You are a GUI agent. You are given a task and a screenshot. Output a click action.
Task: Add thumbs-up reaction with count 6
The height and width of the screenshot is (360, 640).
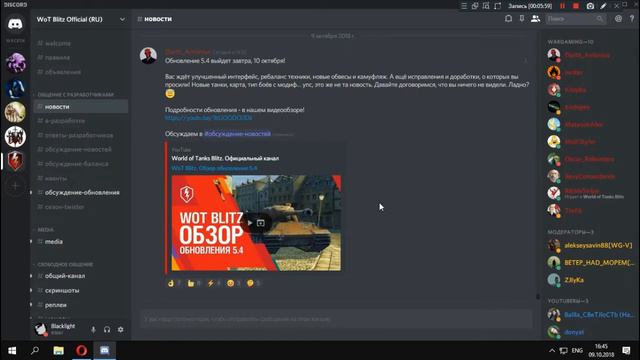pos(193,283)
